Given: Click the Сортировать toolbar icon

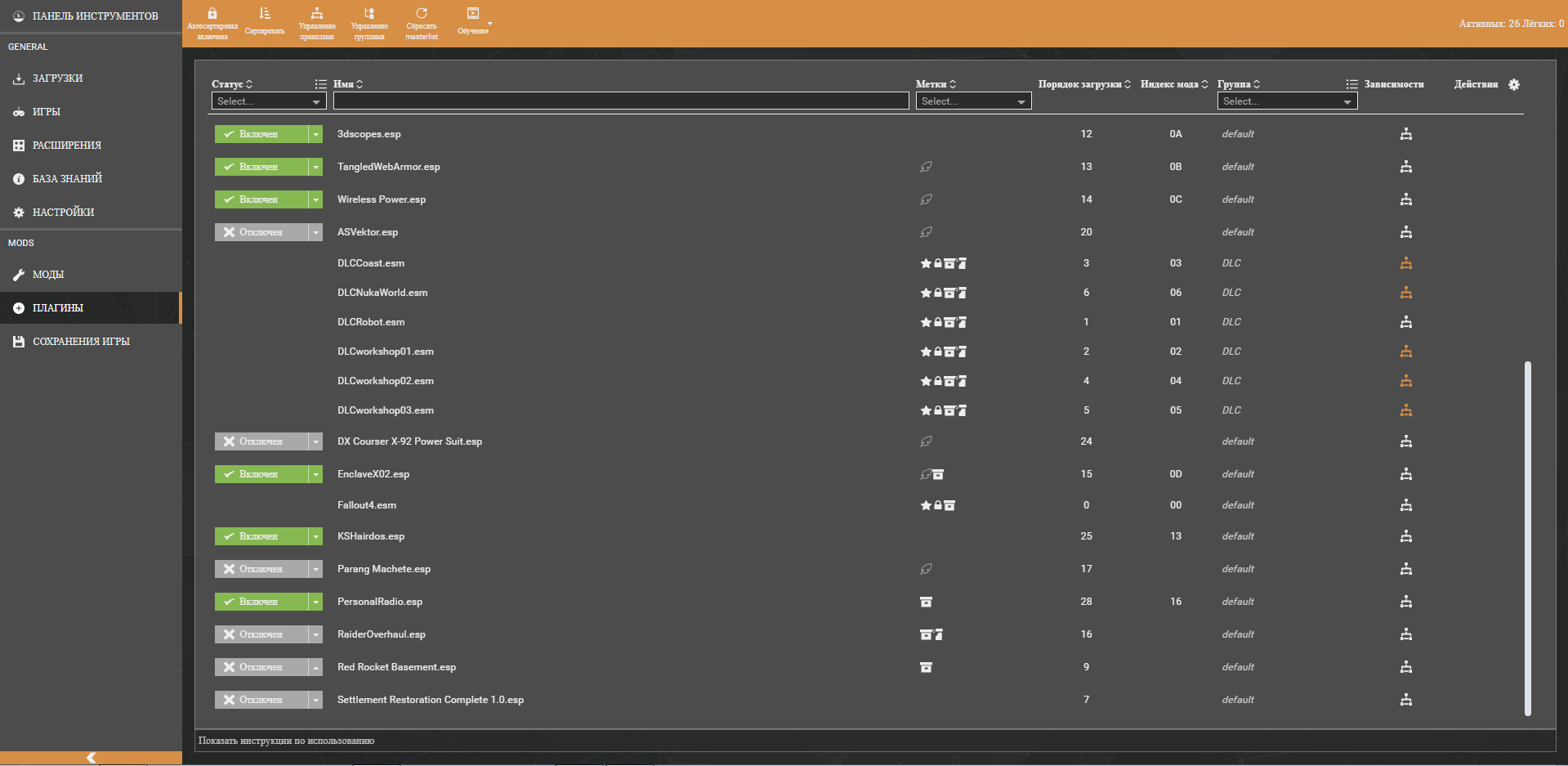Looking at the screenshot, I should pyautogui.click(x=264, y=14).
